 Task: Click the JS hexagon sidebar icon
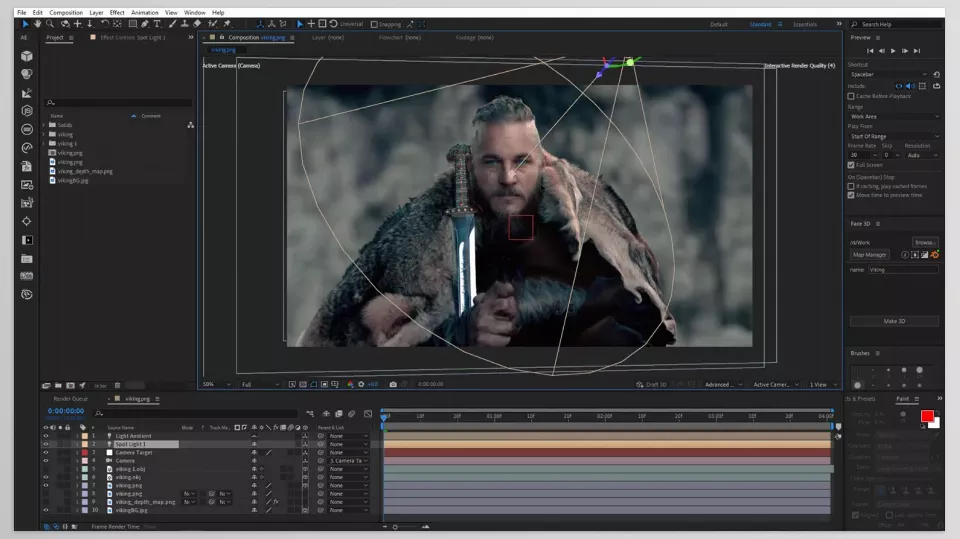(x=26, y=111)
